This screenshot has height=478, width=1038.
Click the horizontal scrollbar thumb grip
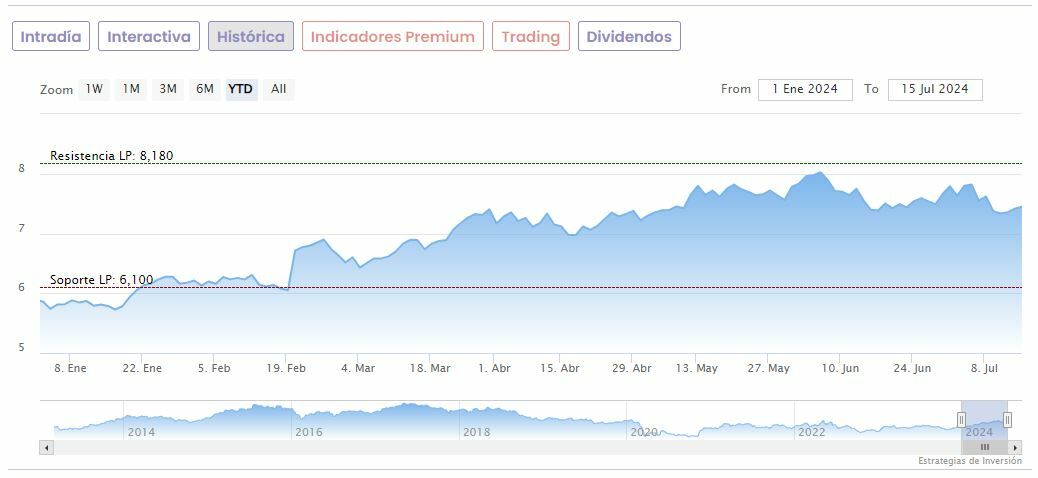[x=984, y=447]
